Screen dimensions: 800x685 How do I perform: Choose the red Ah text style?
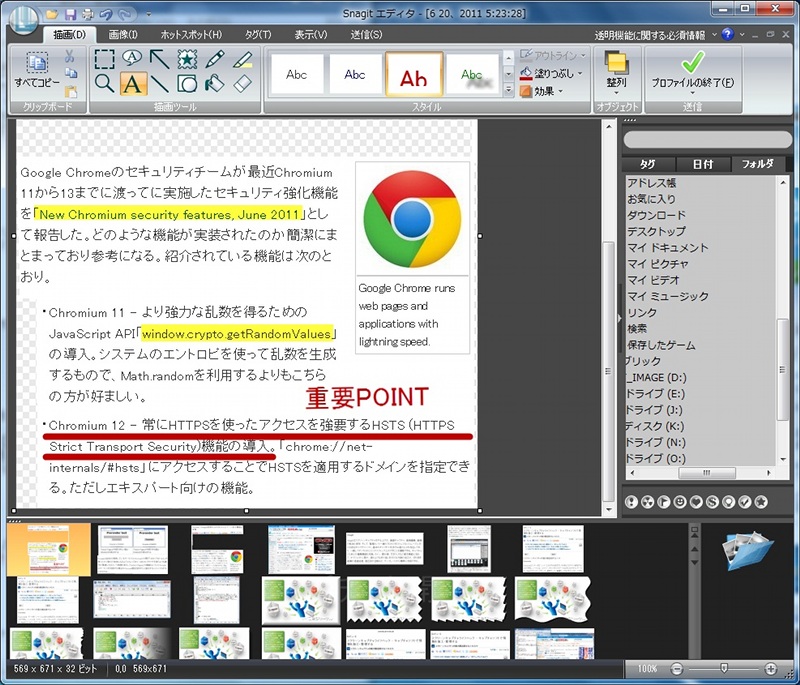point(414,74)
